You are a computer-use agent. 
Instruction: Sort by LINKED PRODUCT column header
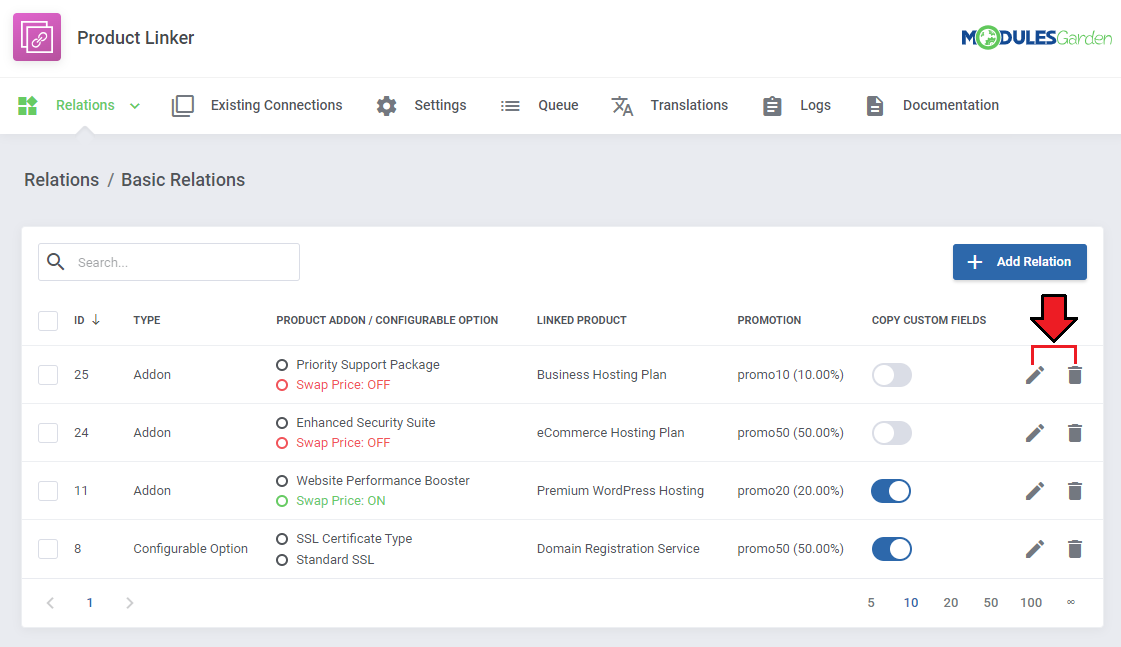581,320
